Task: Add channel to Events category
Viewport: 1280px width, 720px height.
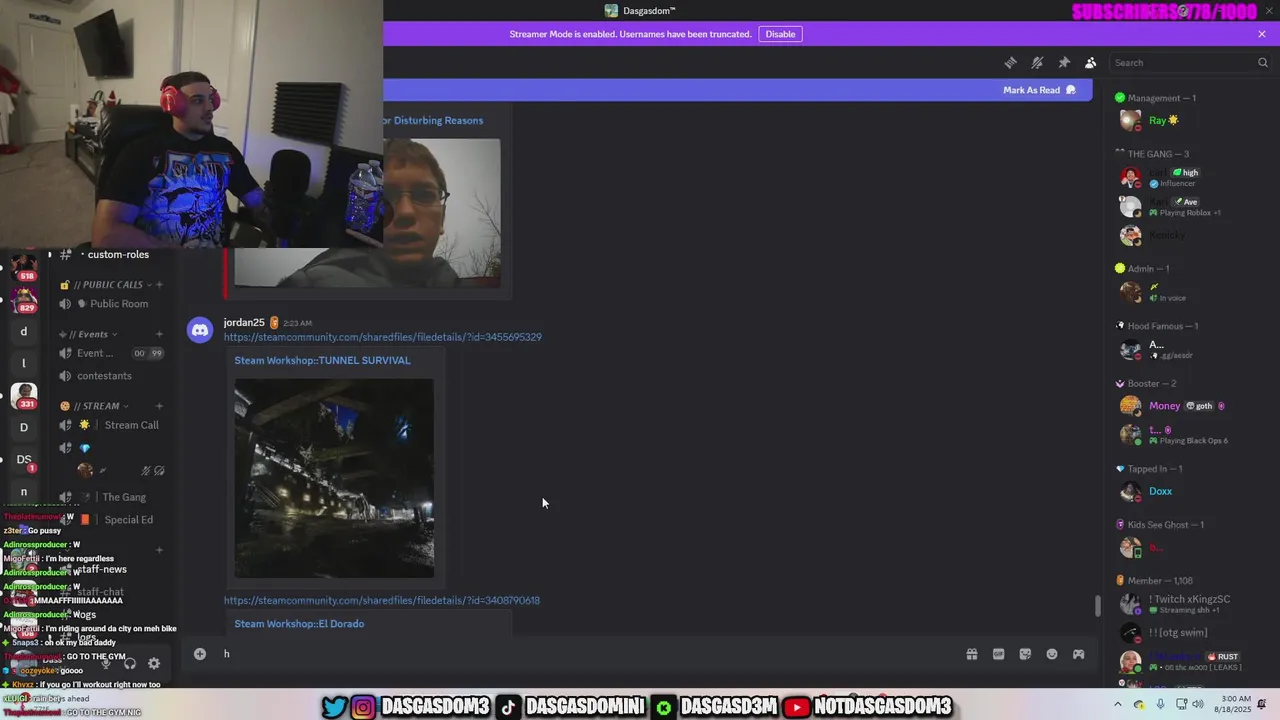Action: (159, 334)
